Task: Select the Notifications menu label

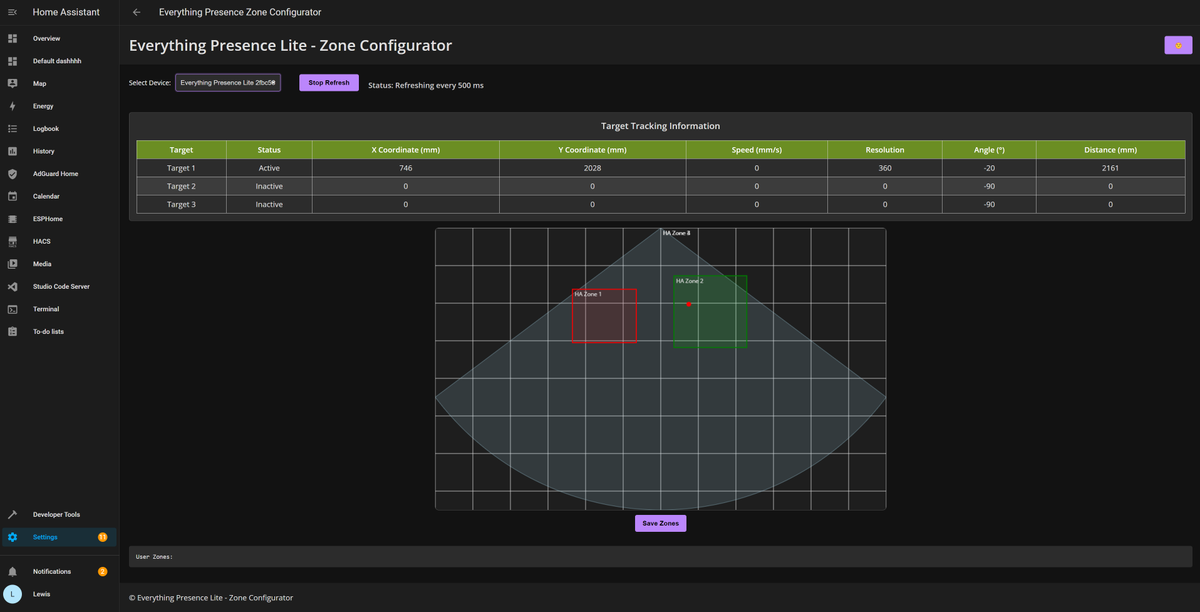Action: [x=52, y=572]
